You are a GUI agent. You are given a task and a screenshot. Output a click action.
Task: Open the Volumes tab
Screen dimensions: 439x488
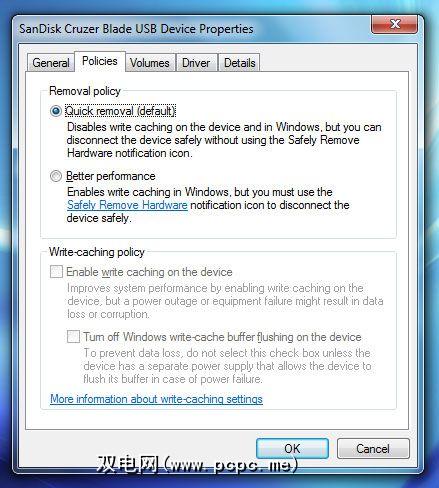(x=150, y=63)
